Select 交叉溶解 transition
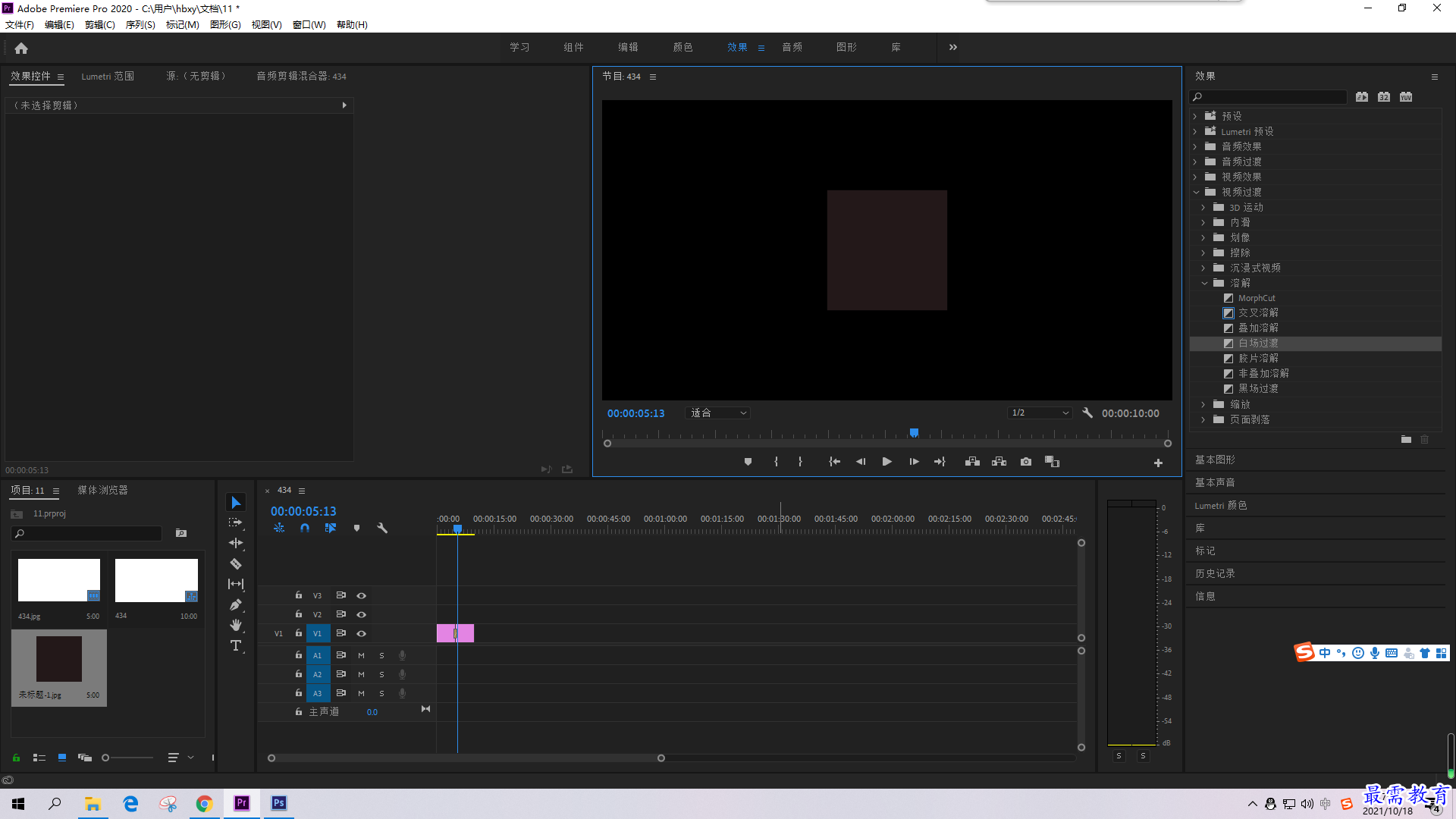Screen dimensions: 1456x819 point(1258,312)
